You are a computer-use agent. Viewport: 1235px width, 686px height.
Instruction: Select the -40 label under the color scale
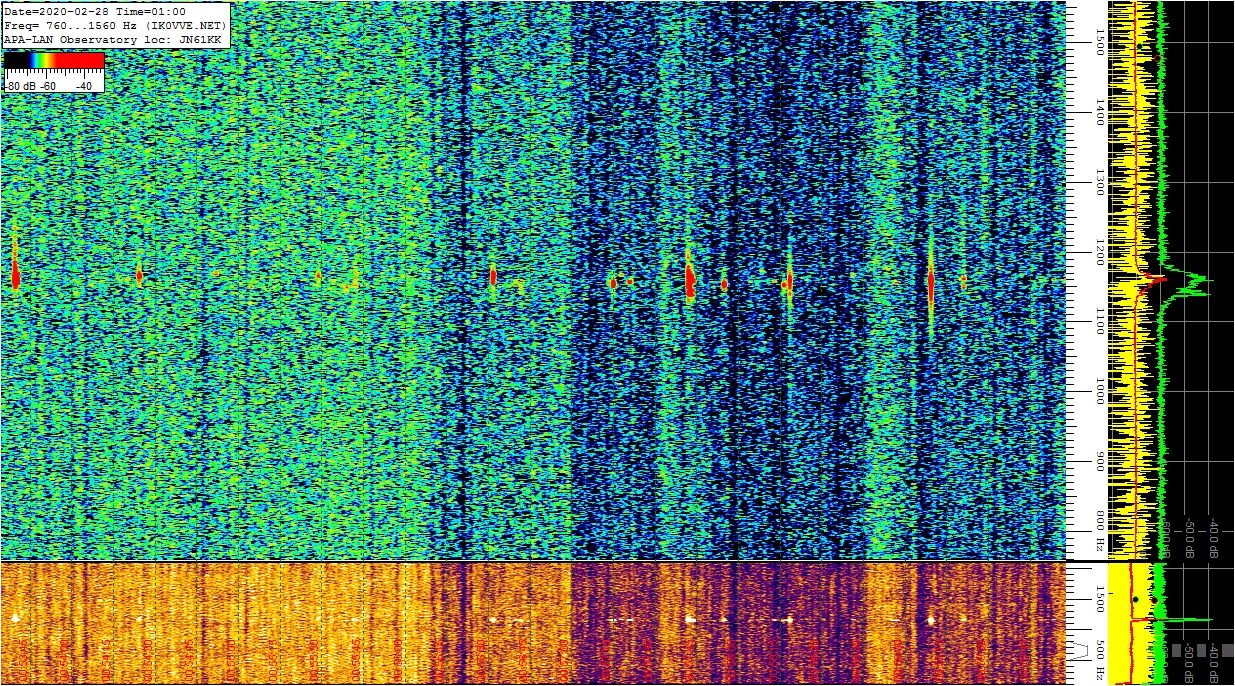click(84, 86)
